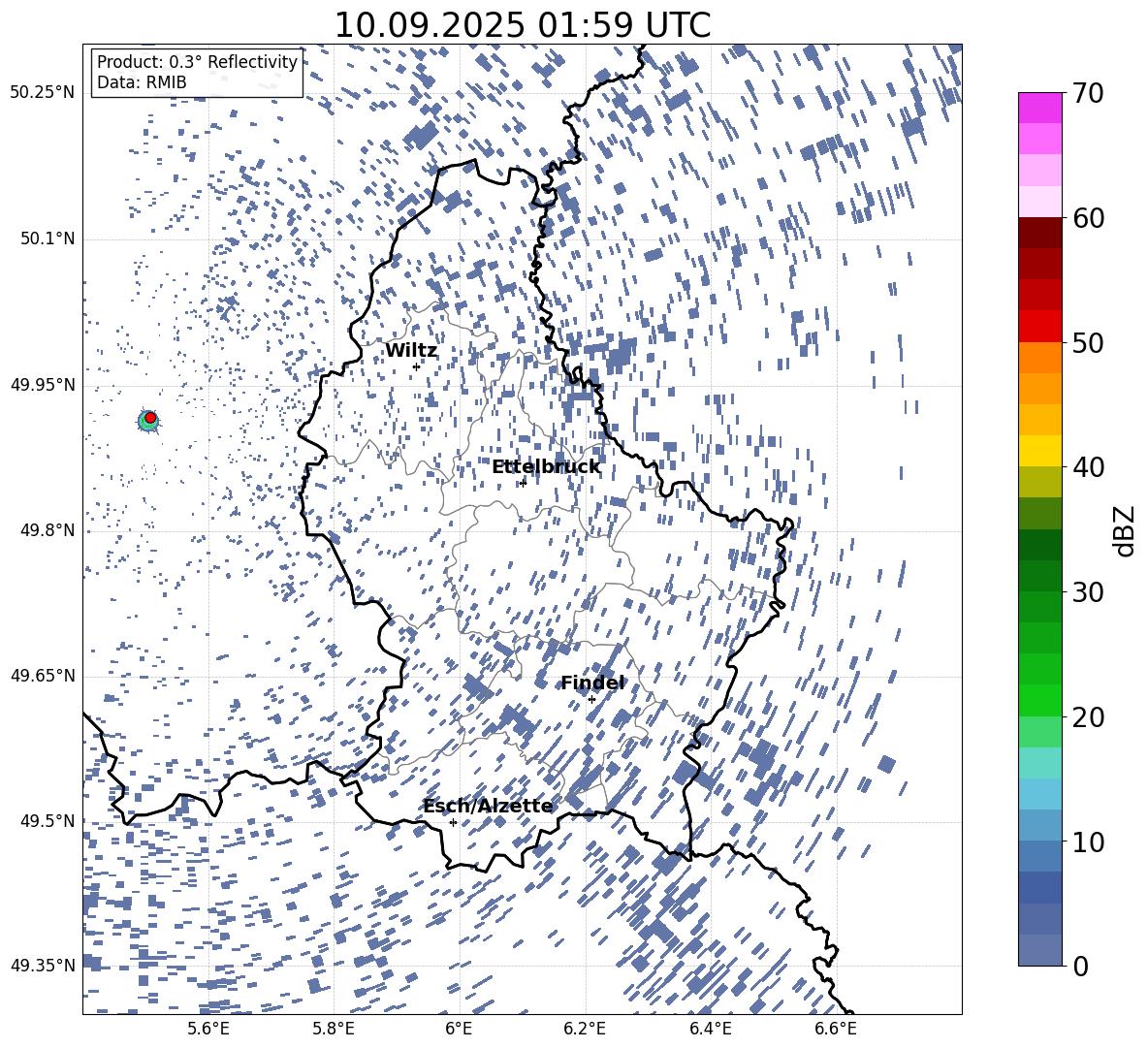Click the 49.8°N latitude label

pos(48,530)
